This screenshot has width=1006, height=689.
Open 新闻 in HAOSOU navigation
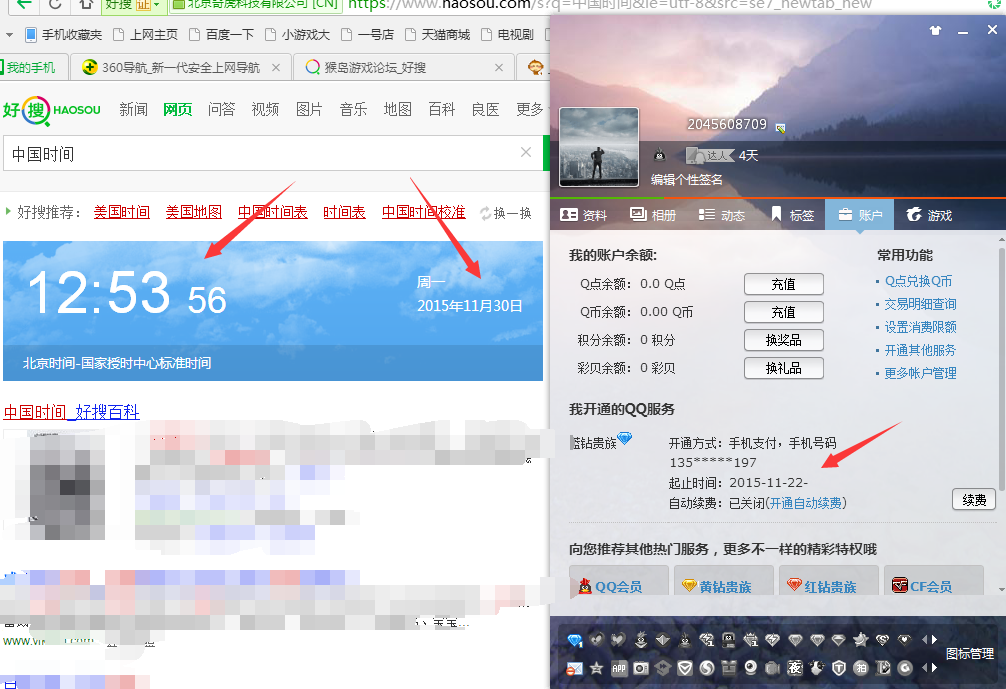coord(133,110)
